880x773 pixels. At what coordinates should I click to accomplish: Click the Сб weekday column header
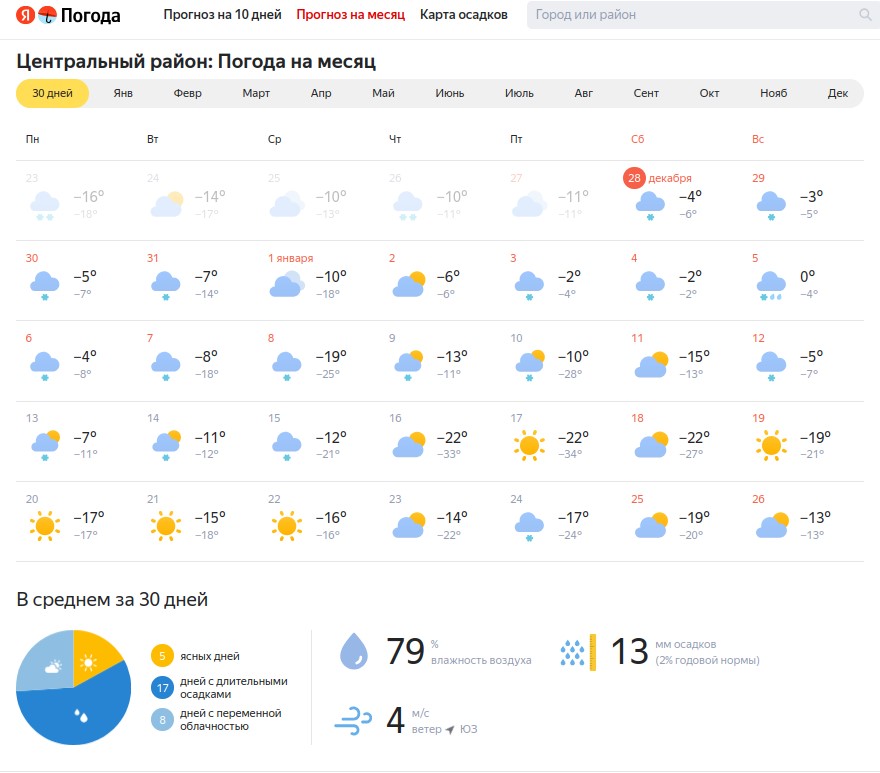coord(637,139)
